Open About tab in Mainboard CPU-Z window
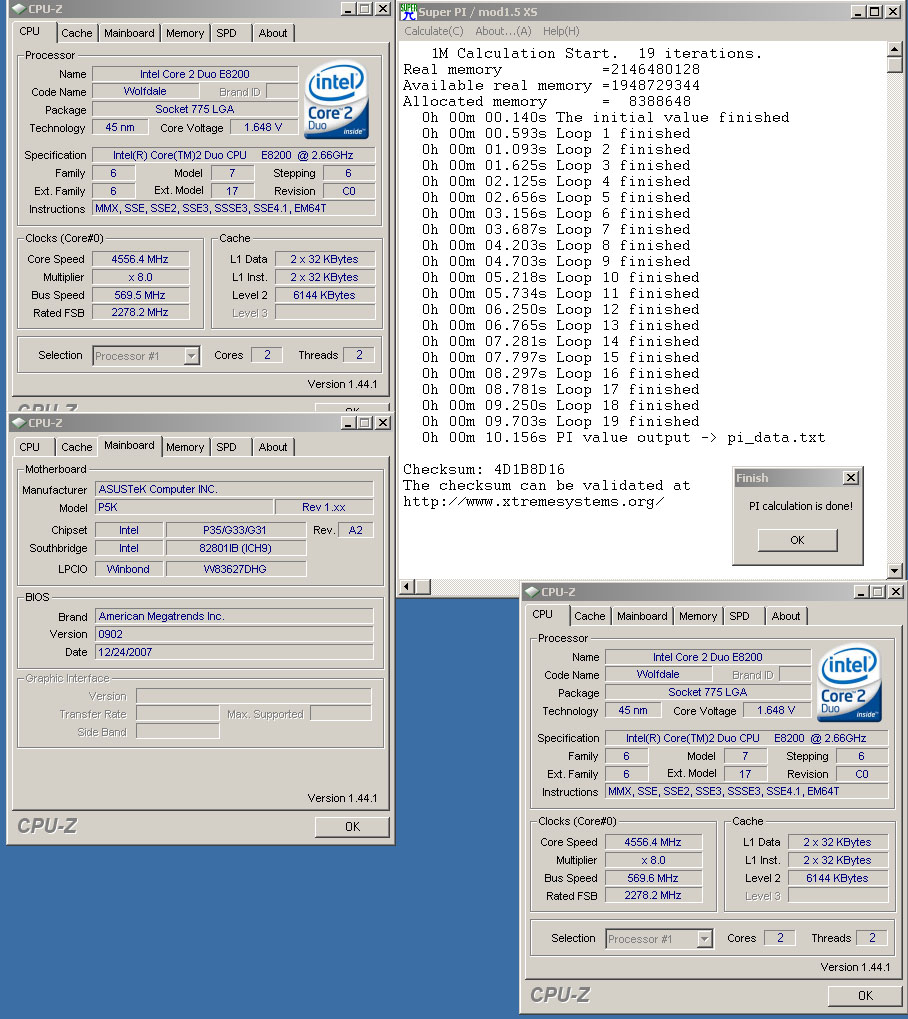The width and height of the screenshot is (908, 1019). click(272, 447)
